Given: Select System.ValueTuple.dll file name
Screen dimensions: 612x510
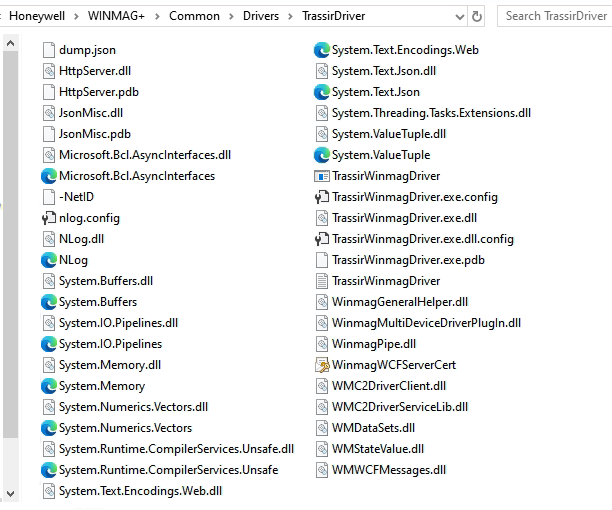Looking at the screenshot, I should pos(389,134).
